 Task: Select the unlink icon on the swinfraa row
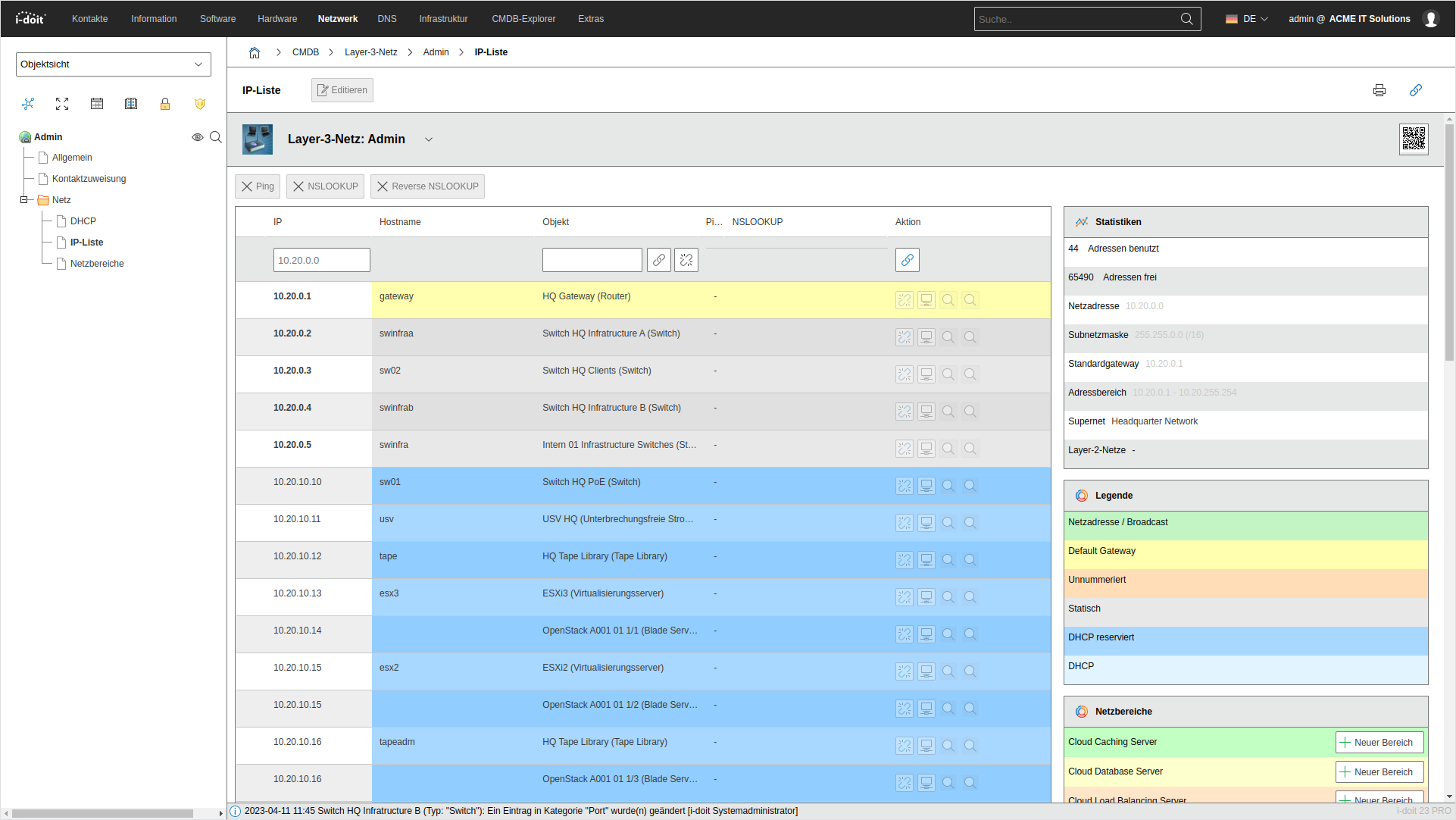tap(904, 337)
